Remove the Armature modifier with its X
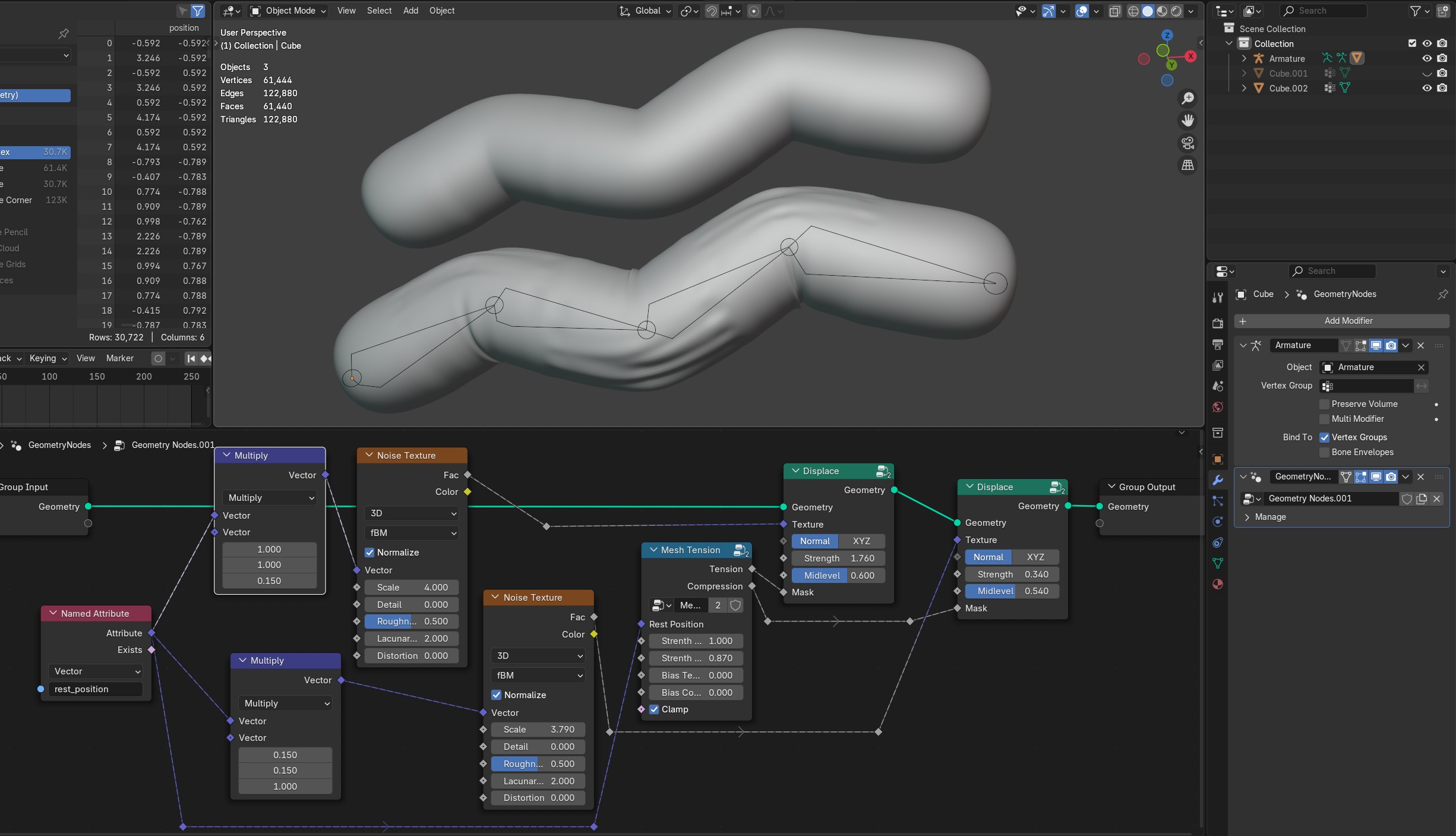This screenshot has width=1456, height=836. [x=1421, y=346]
